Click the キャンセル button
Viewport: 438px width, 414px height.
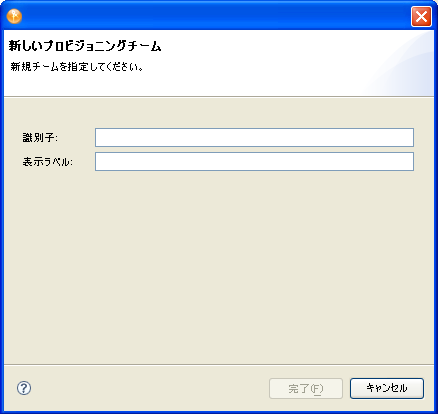tap(387, 388)
